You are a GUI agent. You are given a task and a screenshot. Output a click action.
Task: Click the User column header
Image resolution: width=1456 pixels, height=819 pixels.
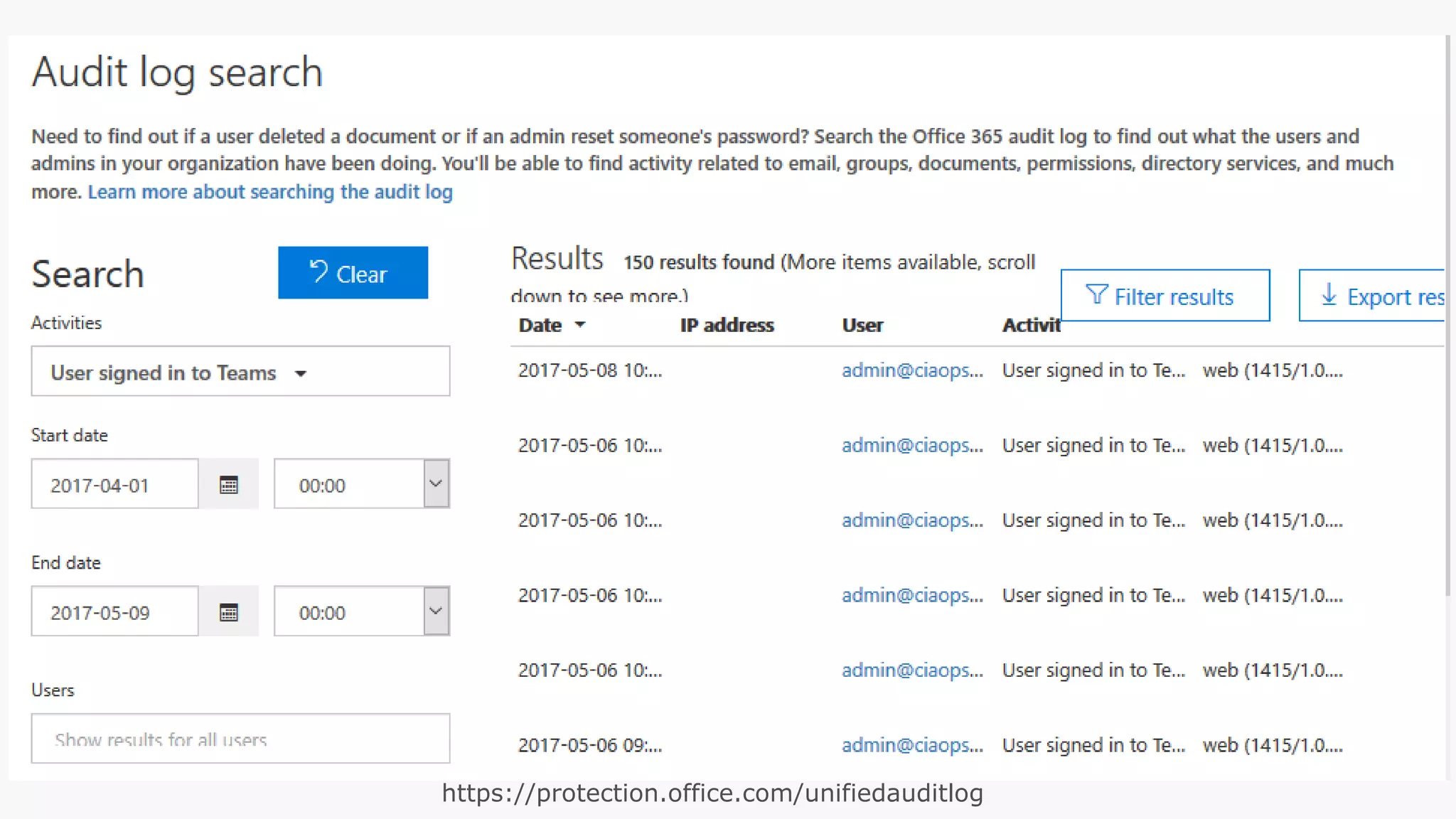862,325
